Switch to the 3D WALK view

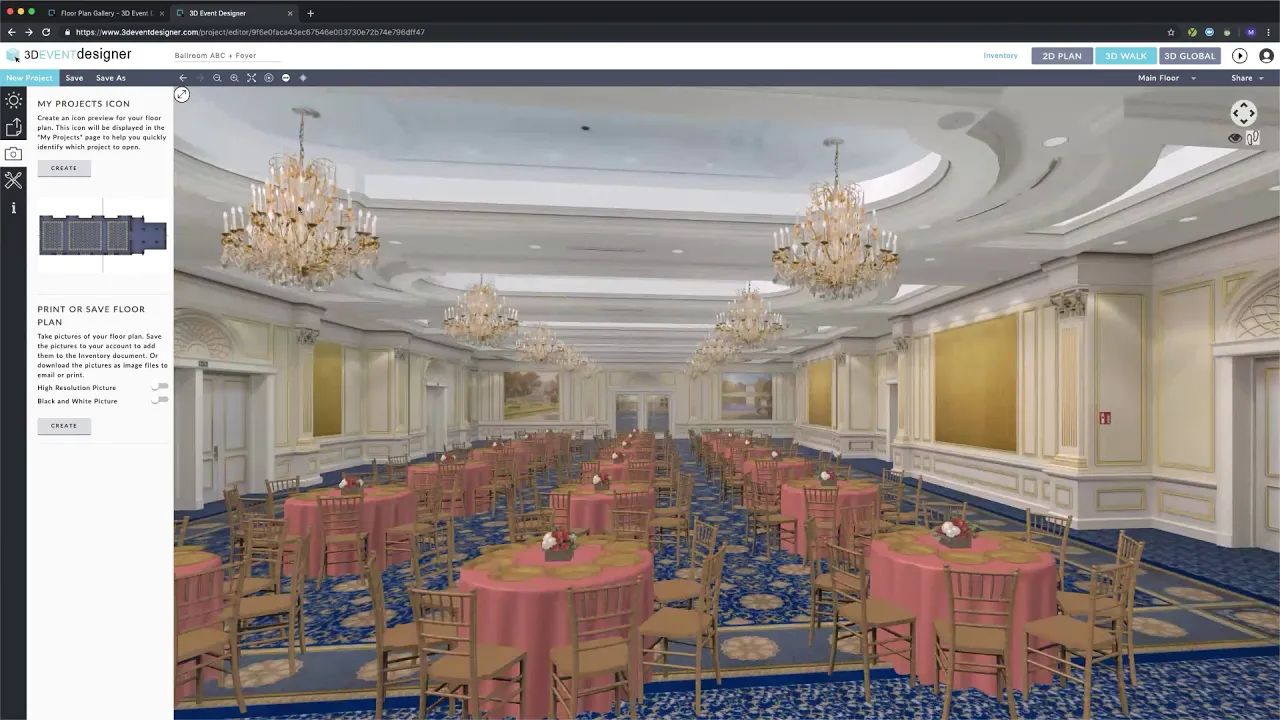(1126, 56)
